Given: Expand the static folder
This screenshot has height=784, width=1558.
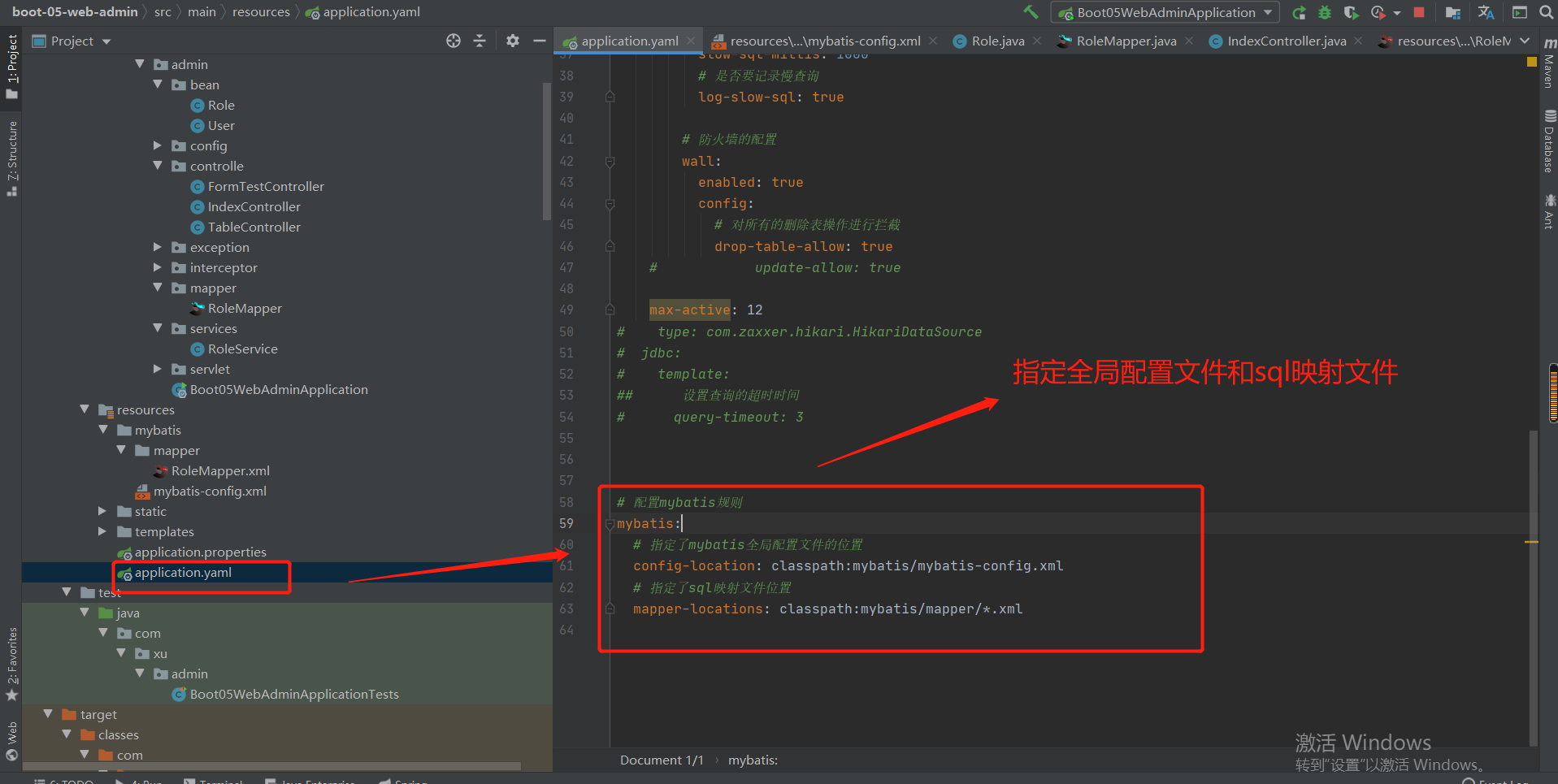Looking at the screenshot, I should click(x=102, y=511).
